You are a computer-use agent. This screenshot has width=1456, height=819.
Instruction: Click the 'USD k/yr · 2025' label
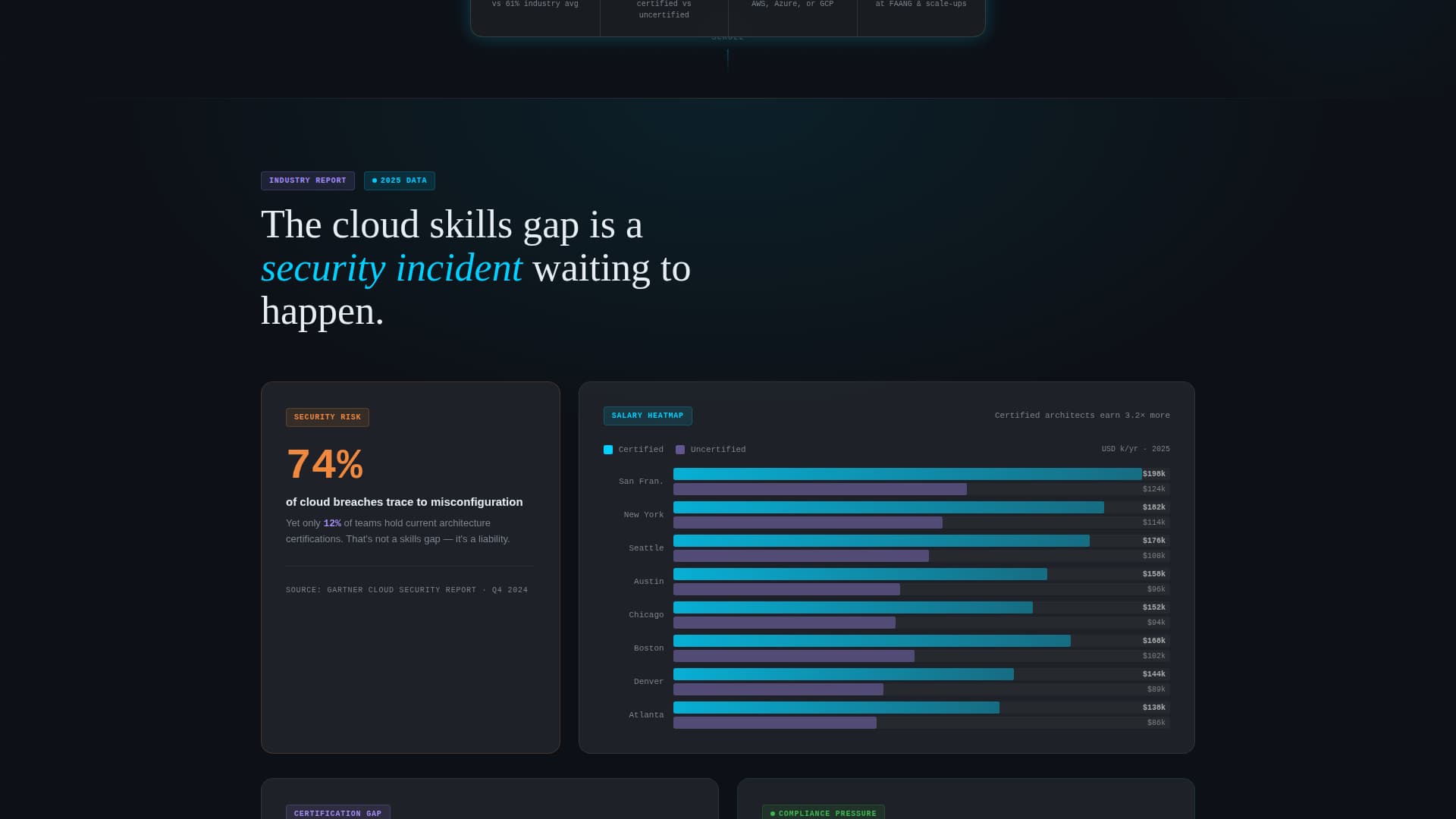[1135, 450]
